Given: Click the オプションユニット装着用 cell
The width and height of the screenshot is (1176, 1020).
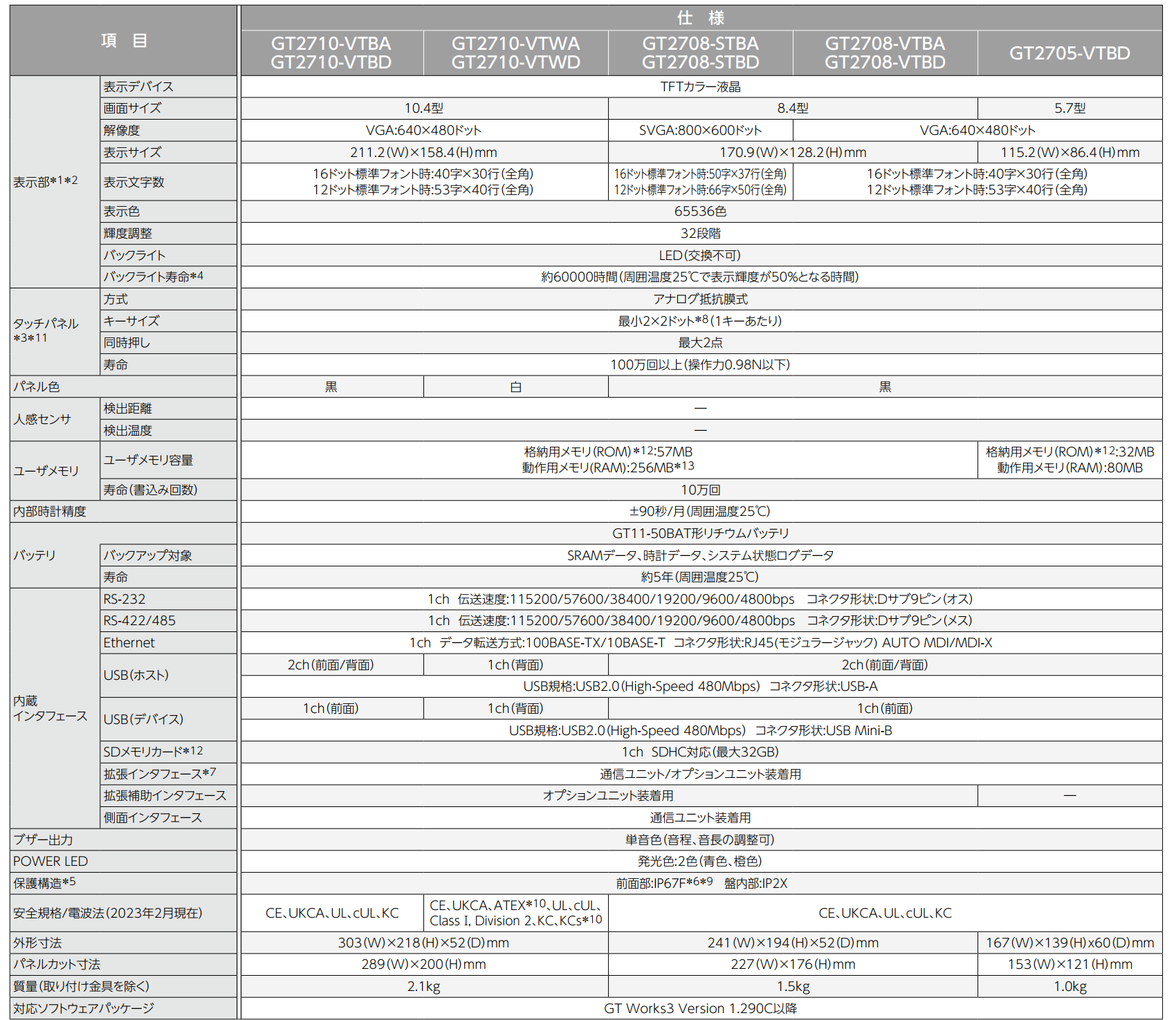Looking at the screenshot, I should coord(609,797).
